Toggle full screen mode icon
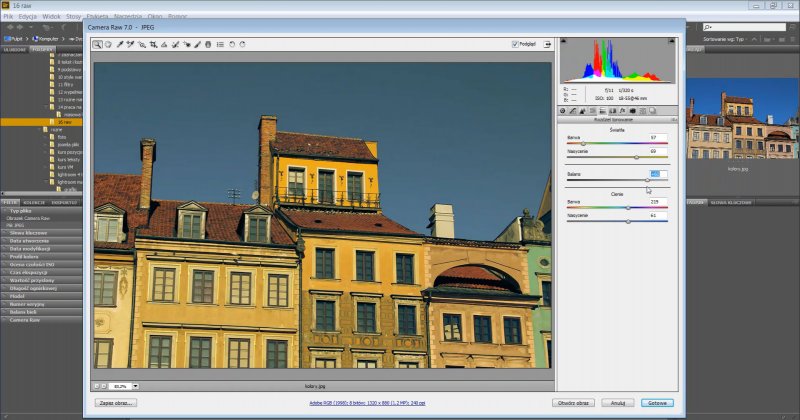The image size is (800, 420). coord(548,44)
